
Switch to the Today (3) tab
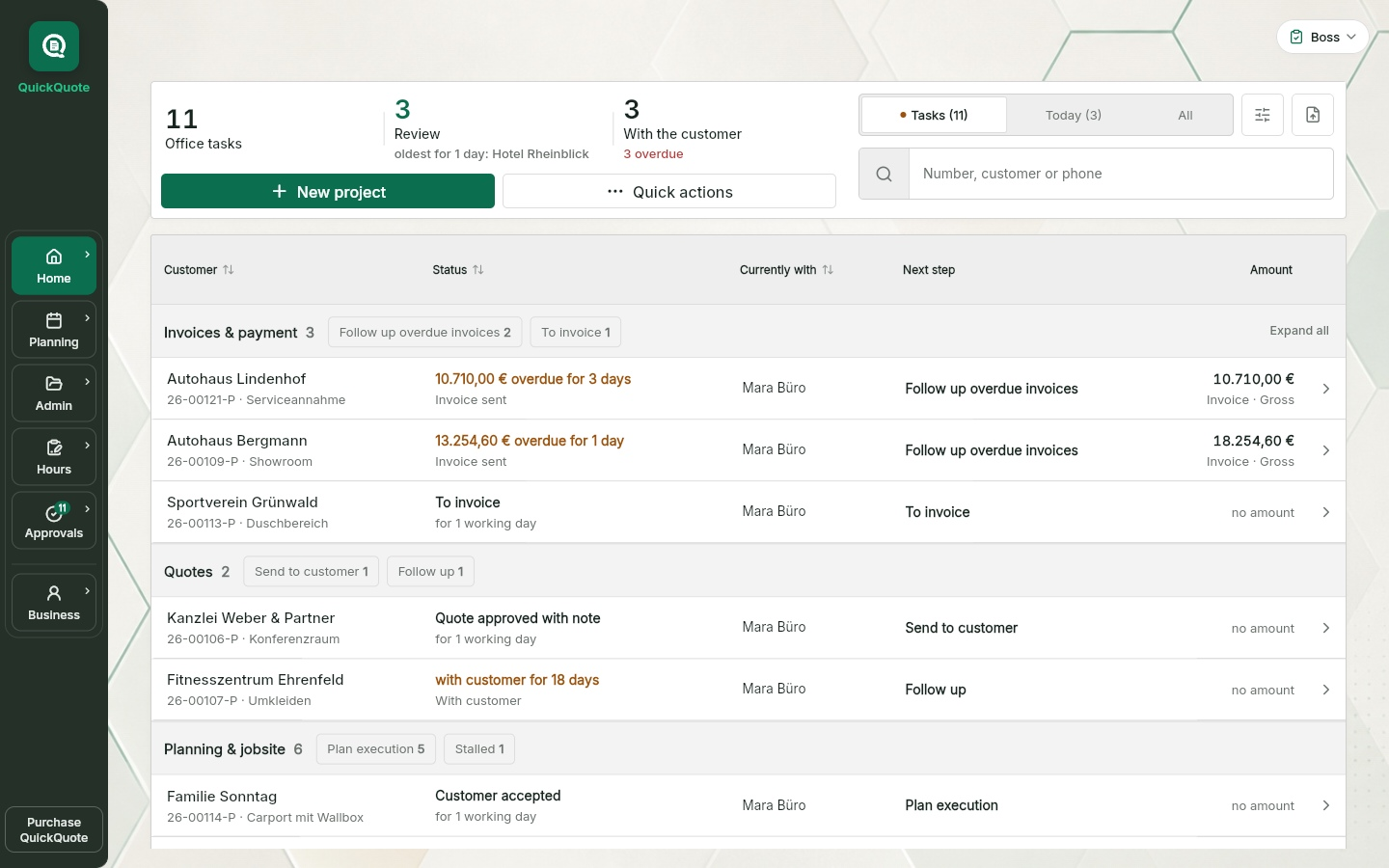[1074, 115]
